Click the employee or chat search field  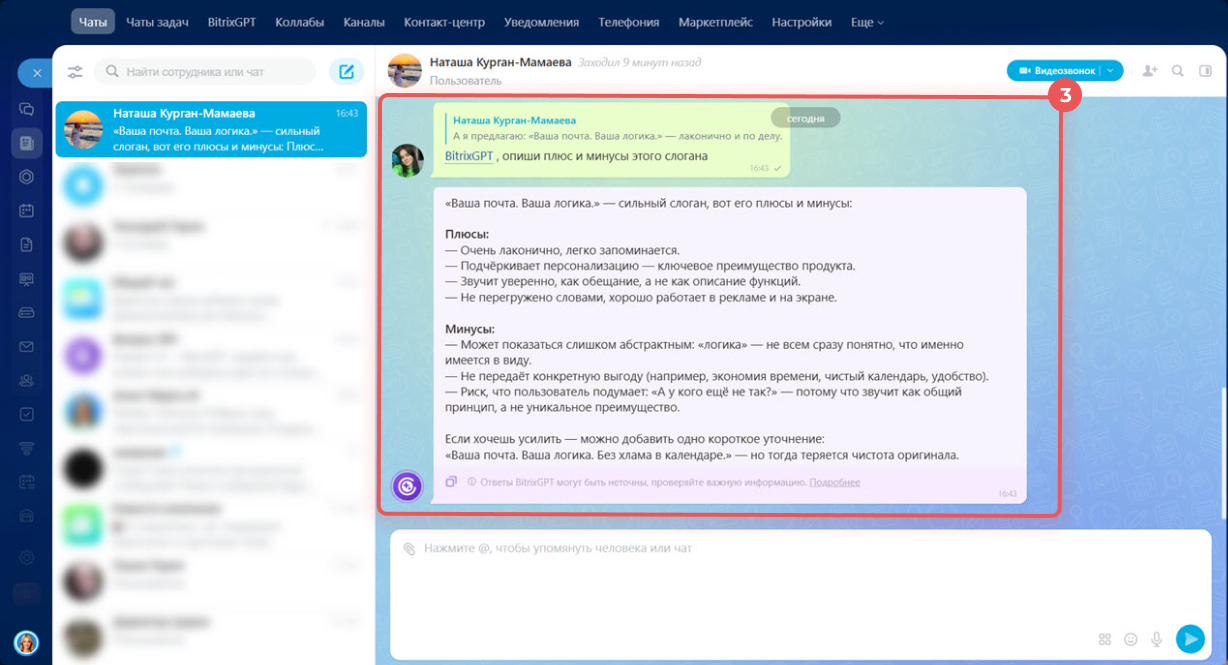205,72
